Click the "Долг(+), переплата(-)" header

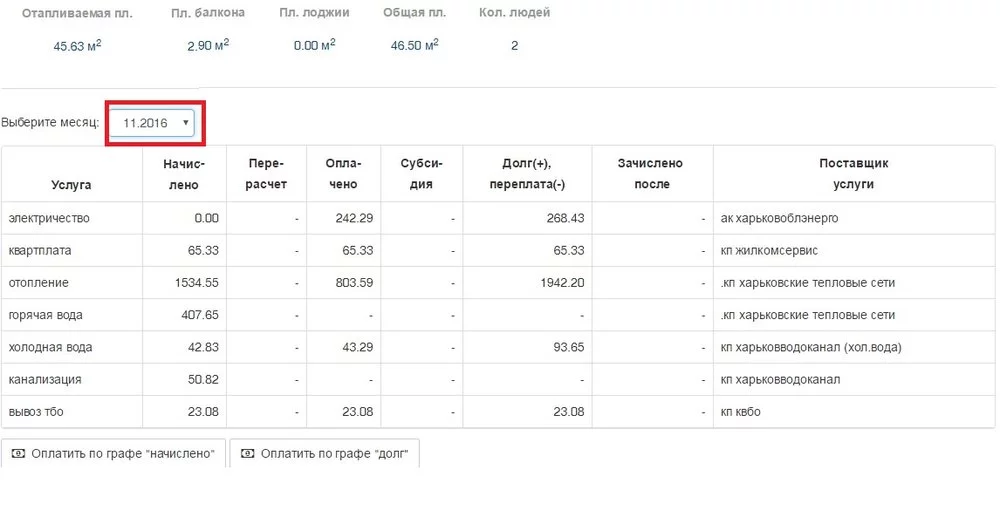click(x=528, y=174)
